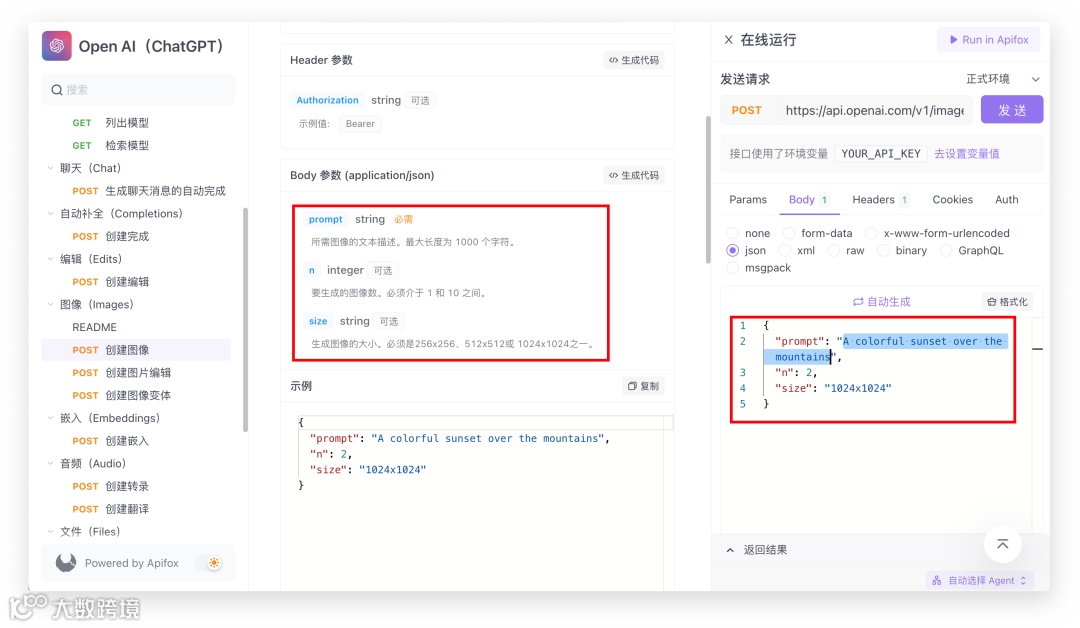
Task: Open POST 创建转录 endpoint
Action: coord(136,486)
